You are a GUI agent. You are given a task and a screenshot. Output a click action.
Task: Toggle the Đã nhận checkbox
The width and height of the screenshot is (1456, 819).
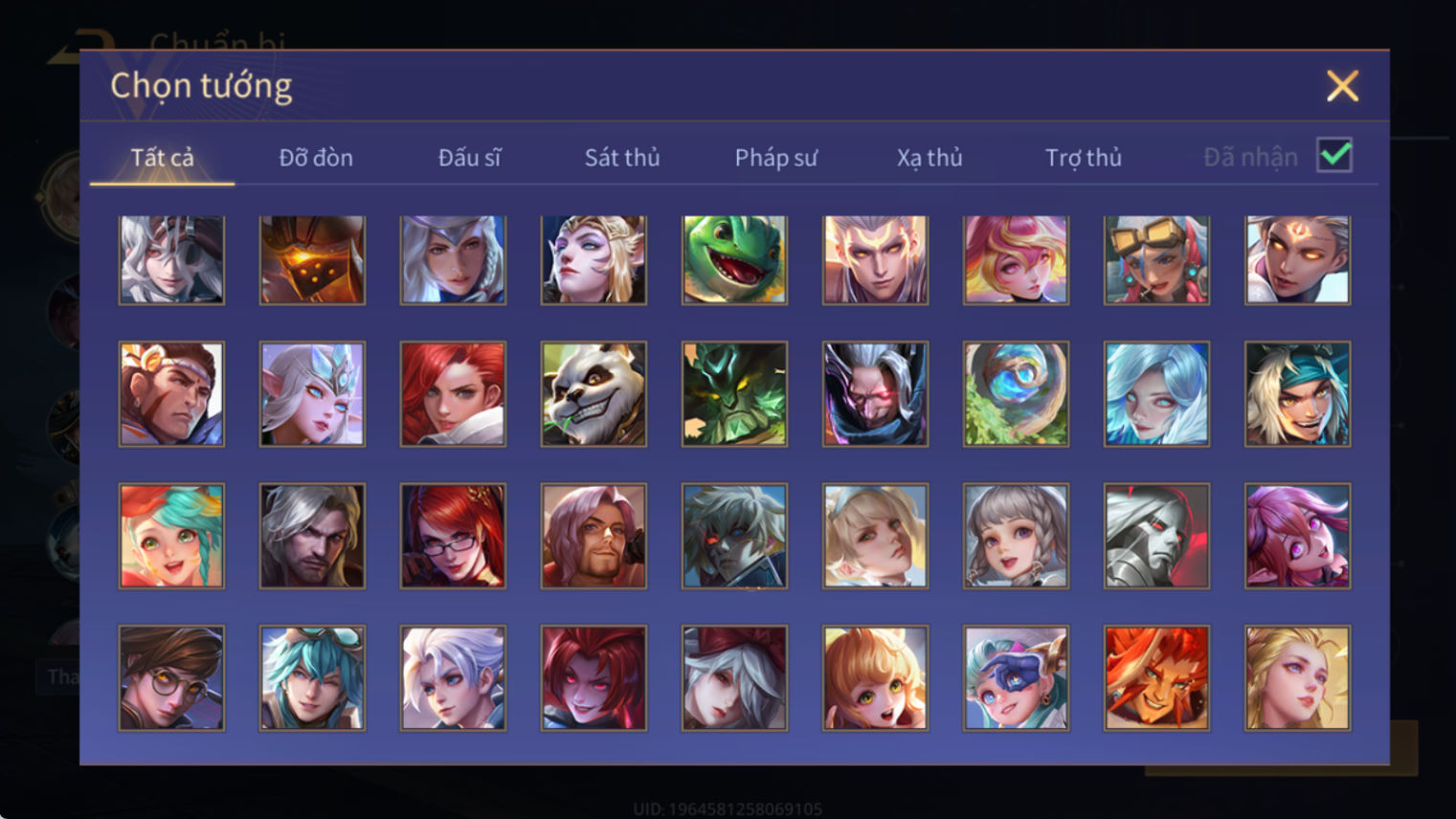click(1334, 155)
